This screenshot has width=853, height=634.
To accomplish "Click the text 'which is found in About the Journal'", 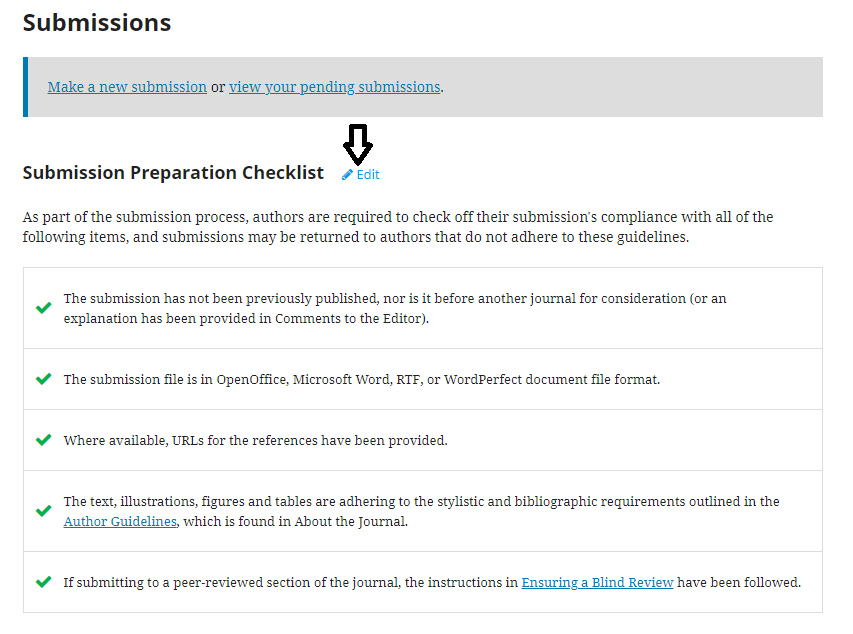I will (295, 521).
